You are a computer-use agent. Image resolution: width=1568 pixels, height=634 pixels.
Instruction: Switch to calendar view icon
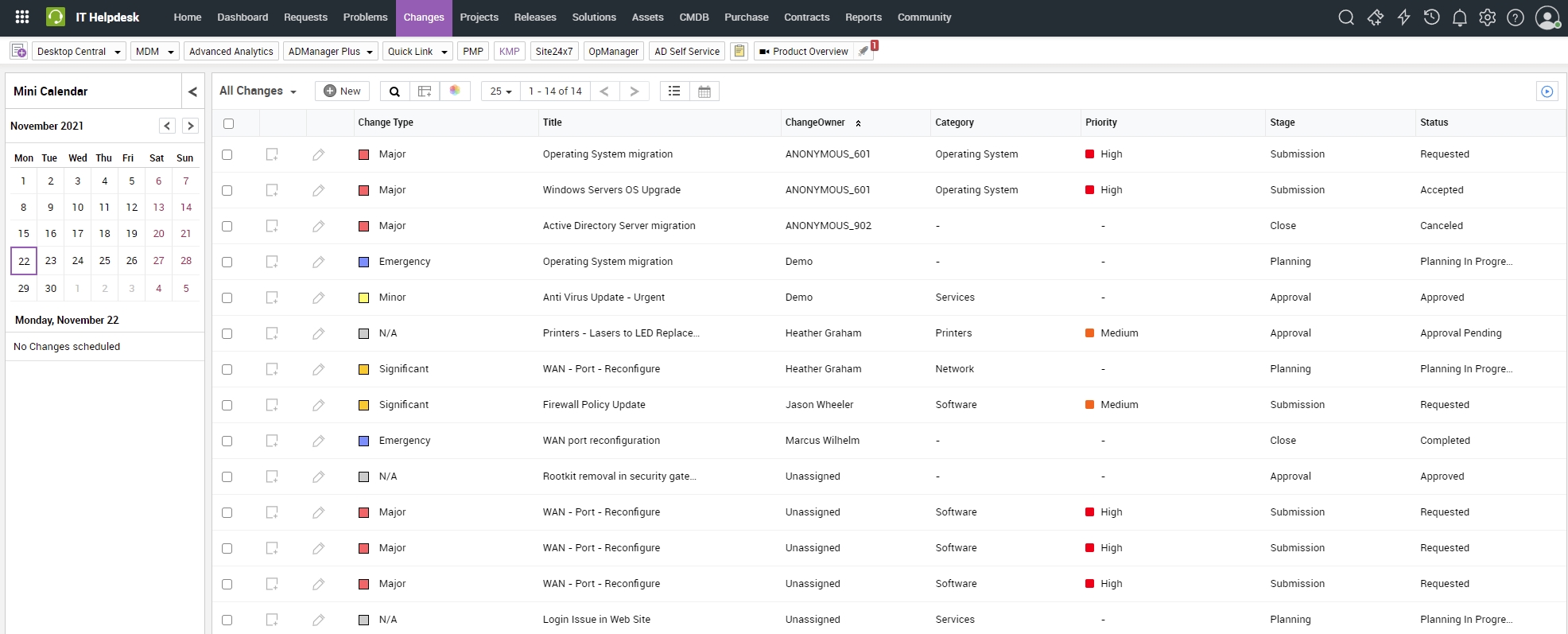704,91
